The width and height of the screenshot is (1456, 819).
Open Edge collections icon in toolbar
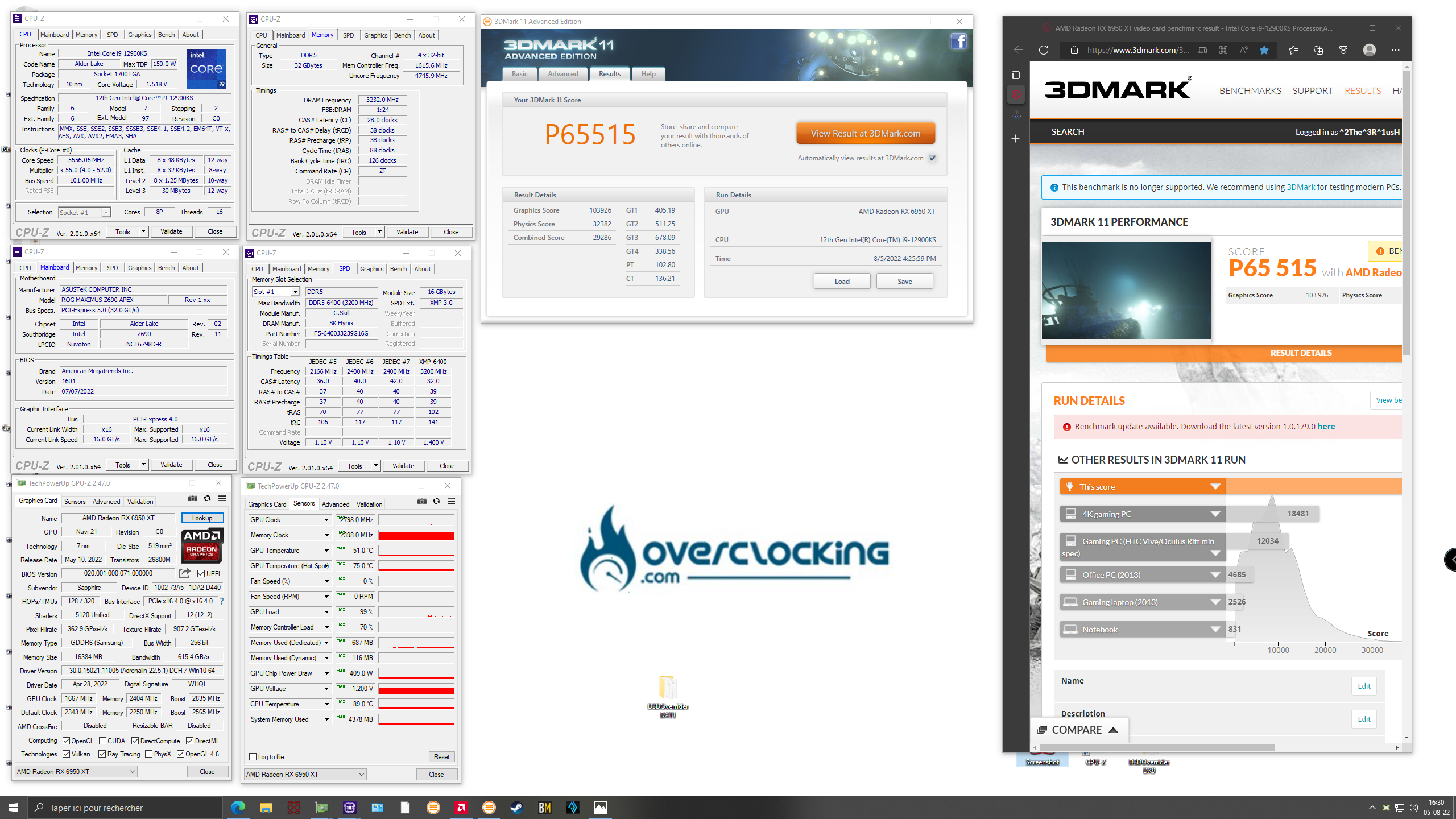(1318, 50)
